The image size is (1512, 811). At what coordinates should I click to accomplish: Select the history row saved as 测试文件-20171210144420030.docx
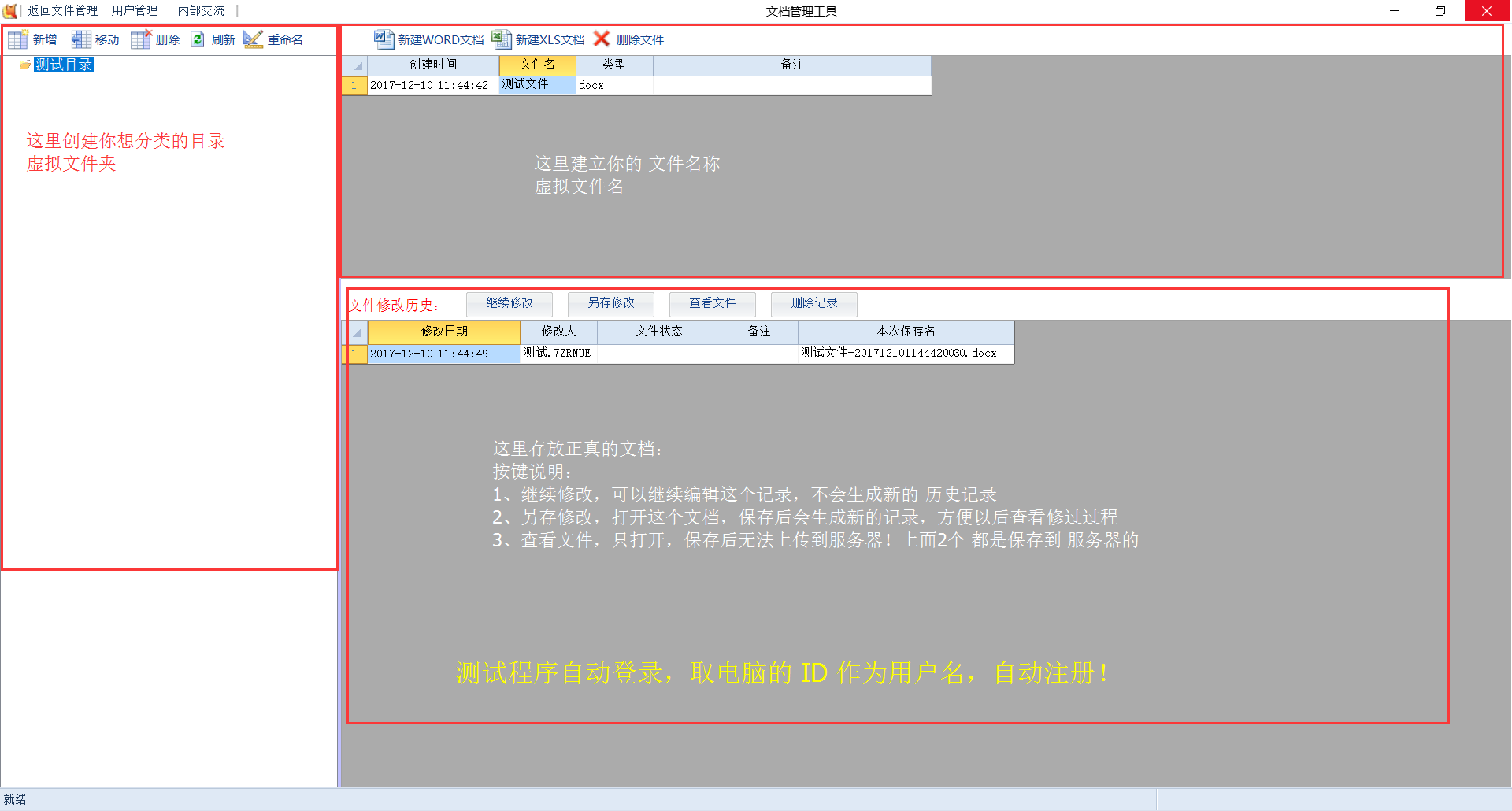[x=899, y=354]
